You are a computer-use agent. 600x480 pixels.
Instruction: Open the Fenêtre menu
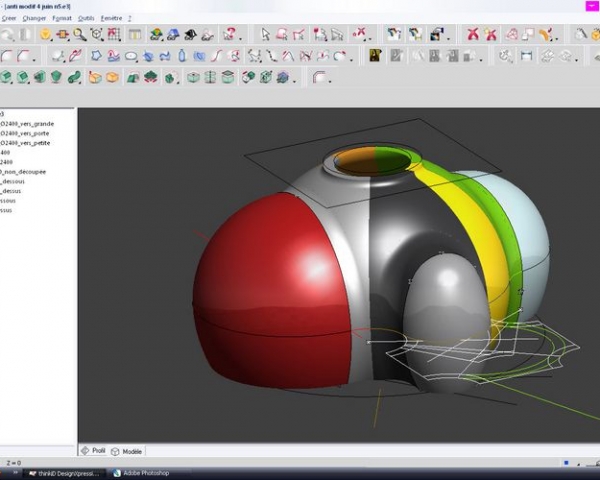(111, 18)
